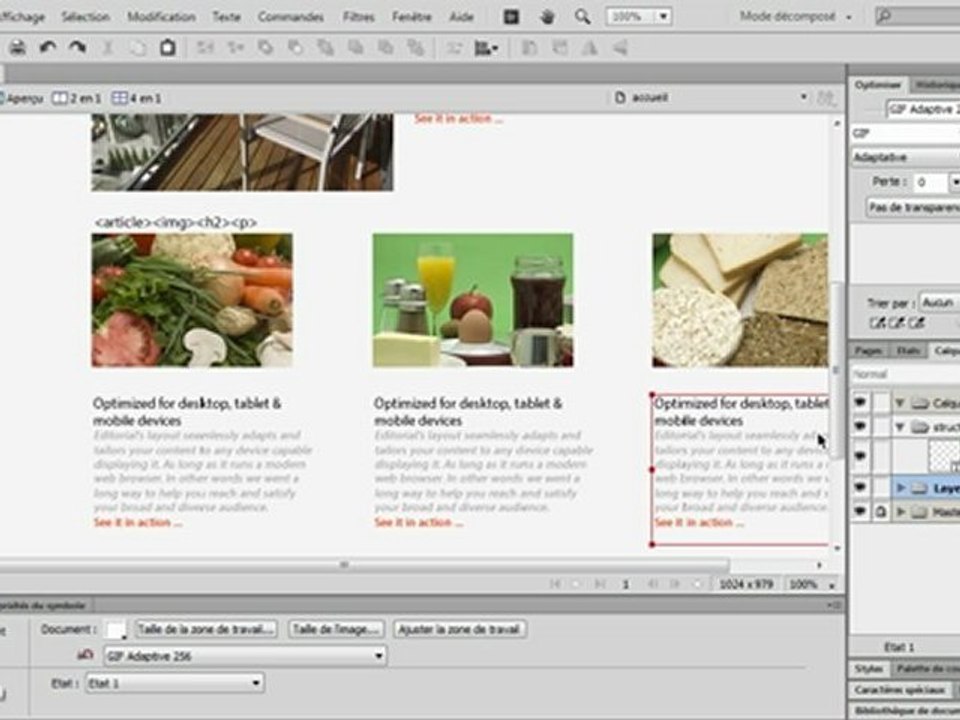Select the Hand pan tool icon

pos(547,17)
